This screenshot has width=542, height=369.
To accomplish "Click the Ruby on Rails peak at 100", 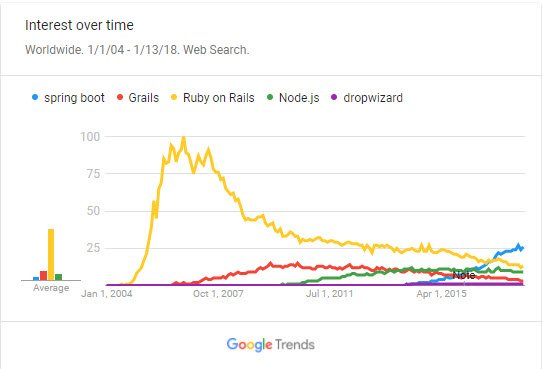I will 184,139.
